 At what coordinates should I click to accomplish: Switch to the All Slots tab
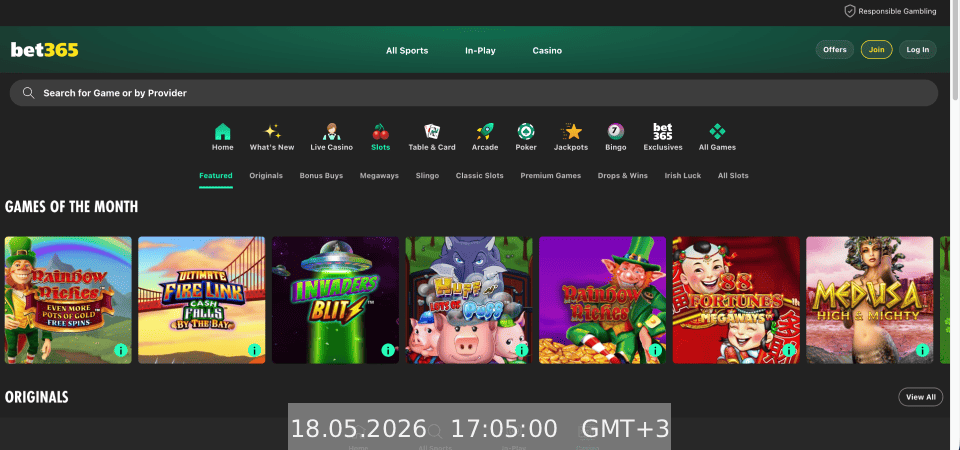click(733, 176)
